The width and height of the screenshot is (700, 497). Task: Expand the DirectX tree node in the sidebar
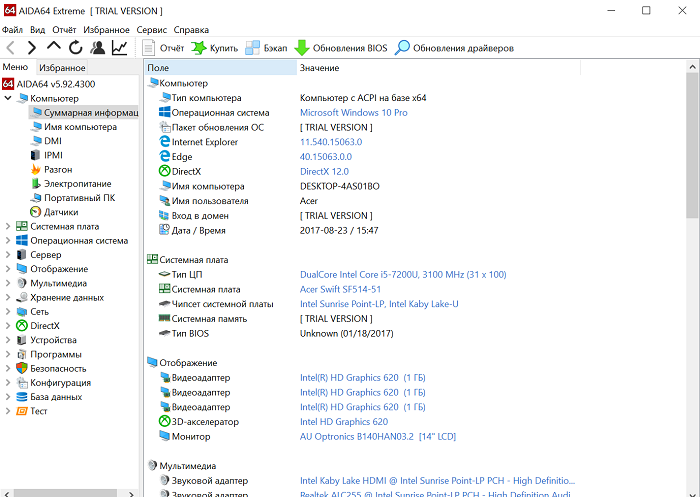coord(8,326)
